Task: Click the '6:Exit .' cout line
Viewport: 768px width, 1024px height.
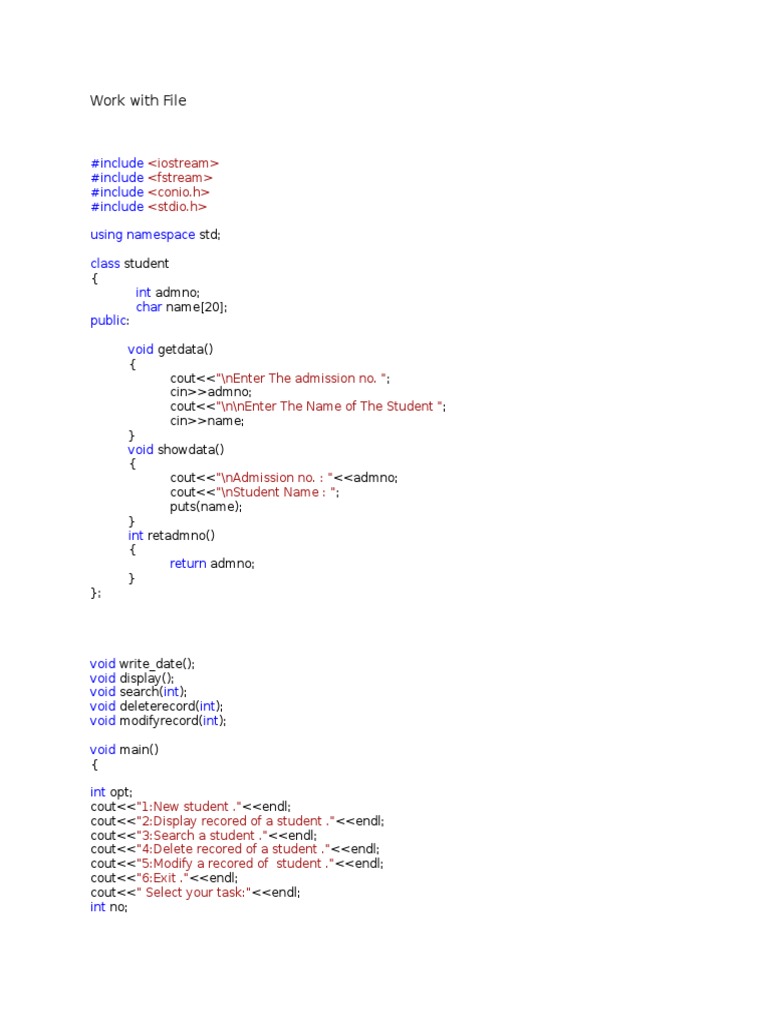Action: [x=164, y=878]
